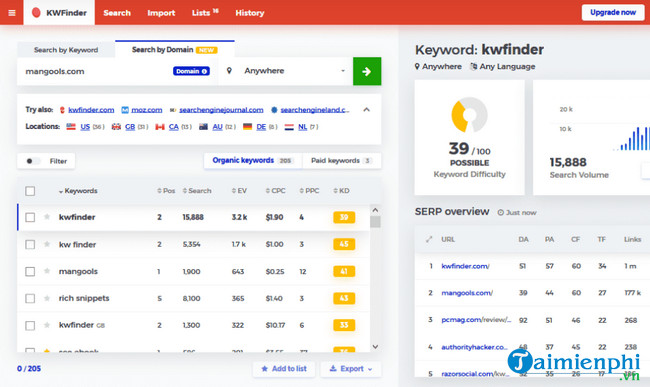Sort by Pos column
Viewport: 650px width, 387px height.
166,191
